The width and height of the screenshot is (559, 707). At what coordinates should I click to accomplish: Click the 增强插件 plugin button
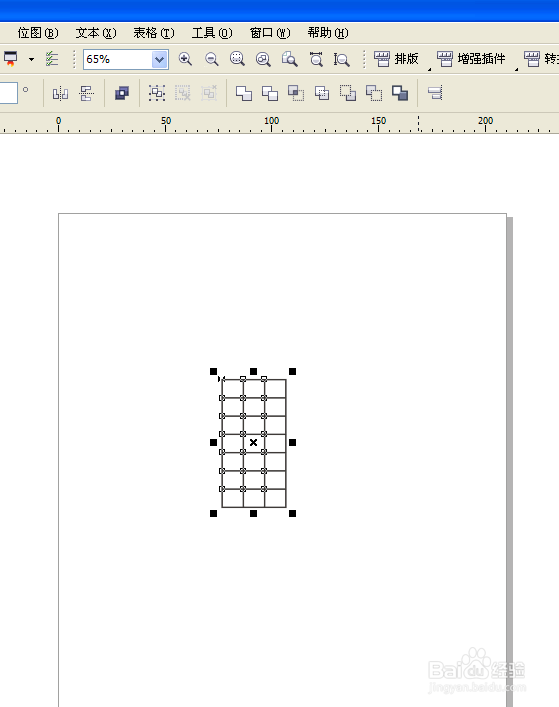471,59
